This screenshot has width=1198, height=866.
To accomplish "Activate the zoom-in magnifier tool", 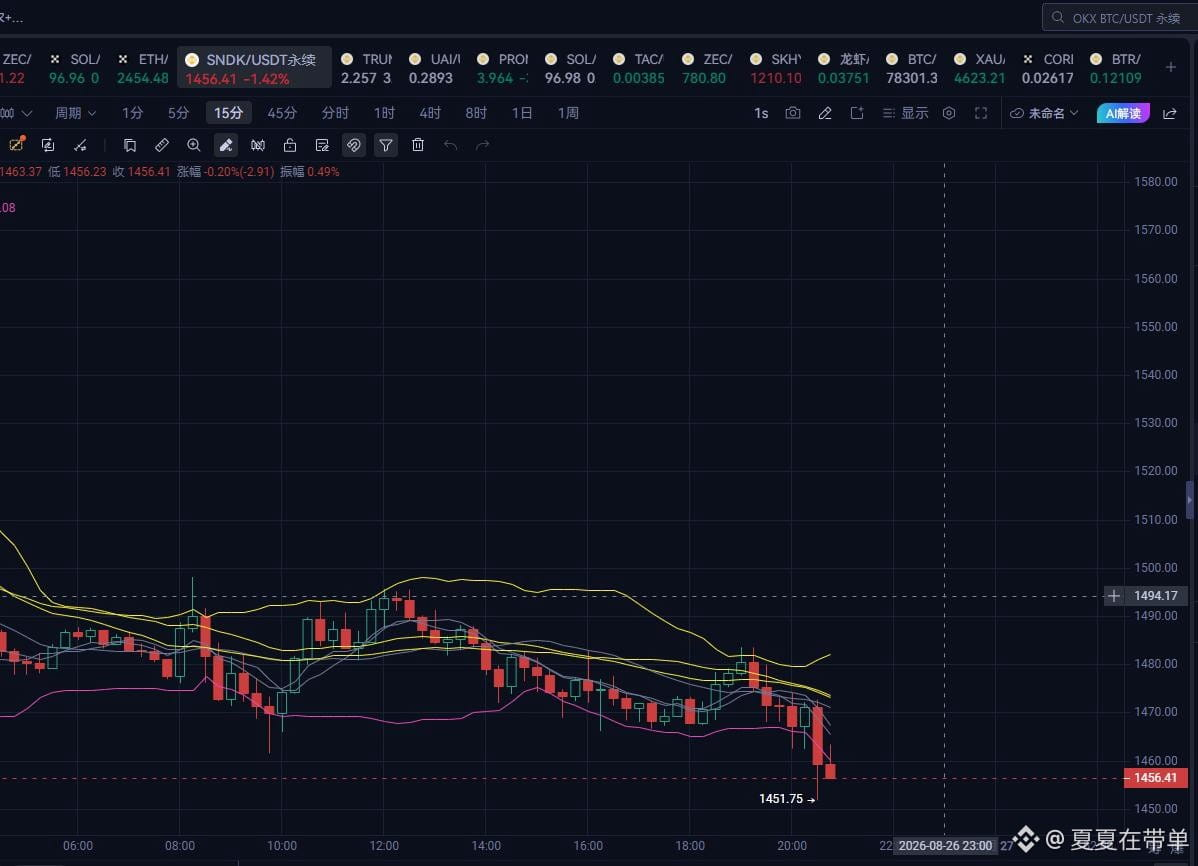I will tap(194, 145).
